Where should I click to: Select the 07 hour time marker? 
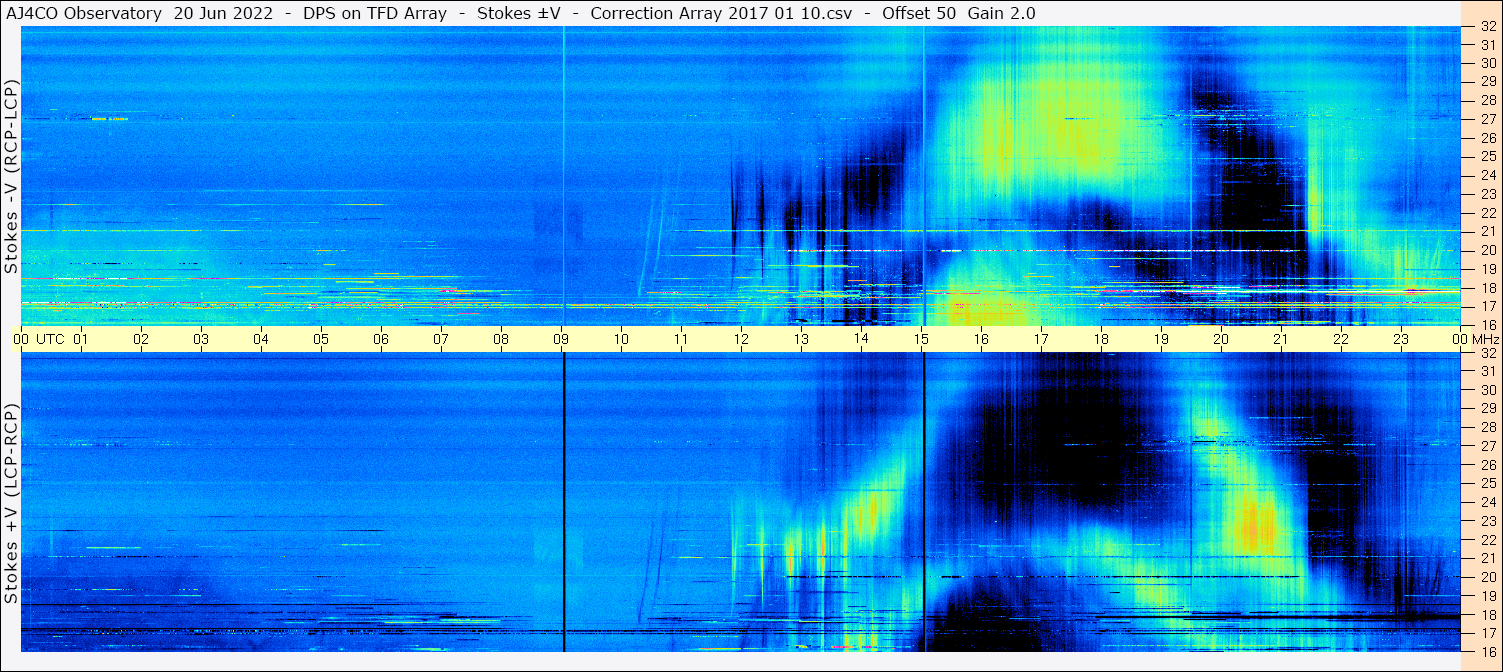(x=441, y=339)
